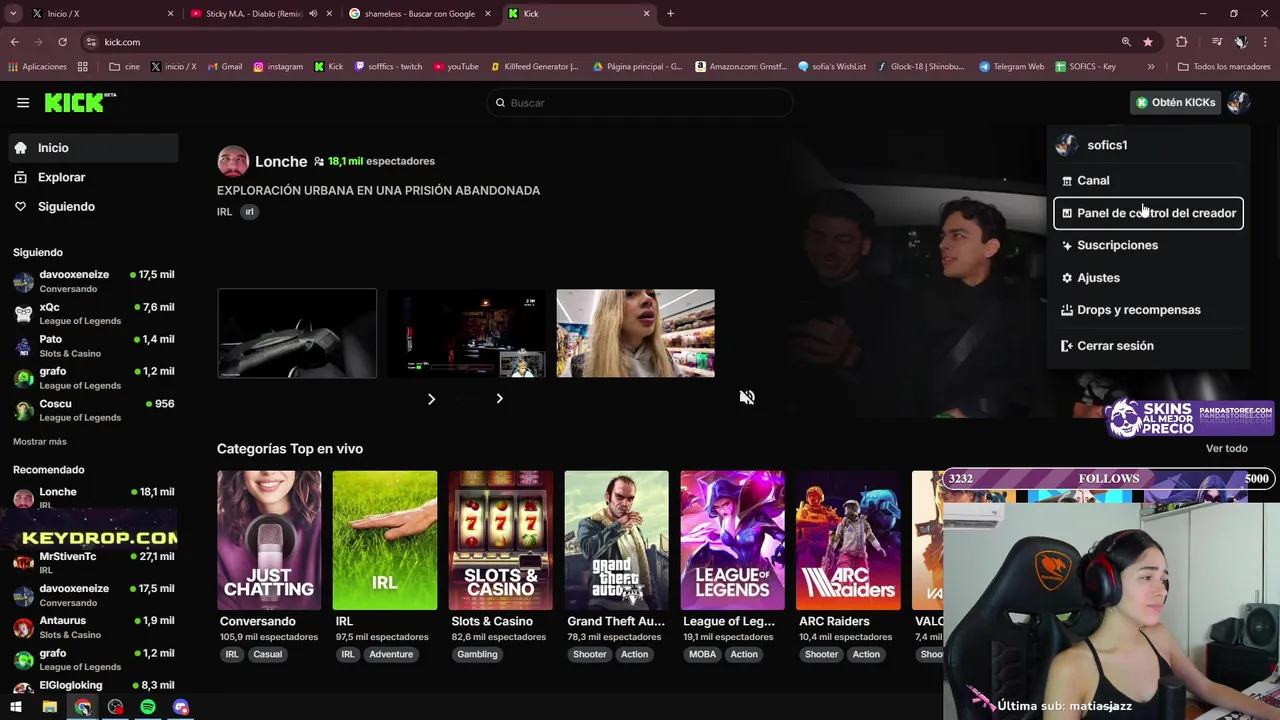Select the dark car stream thumbnail
Viewport: 1280px width, 720px height.
click(297, 333)
